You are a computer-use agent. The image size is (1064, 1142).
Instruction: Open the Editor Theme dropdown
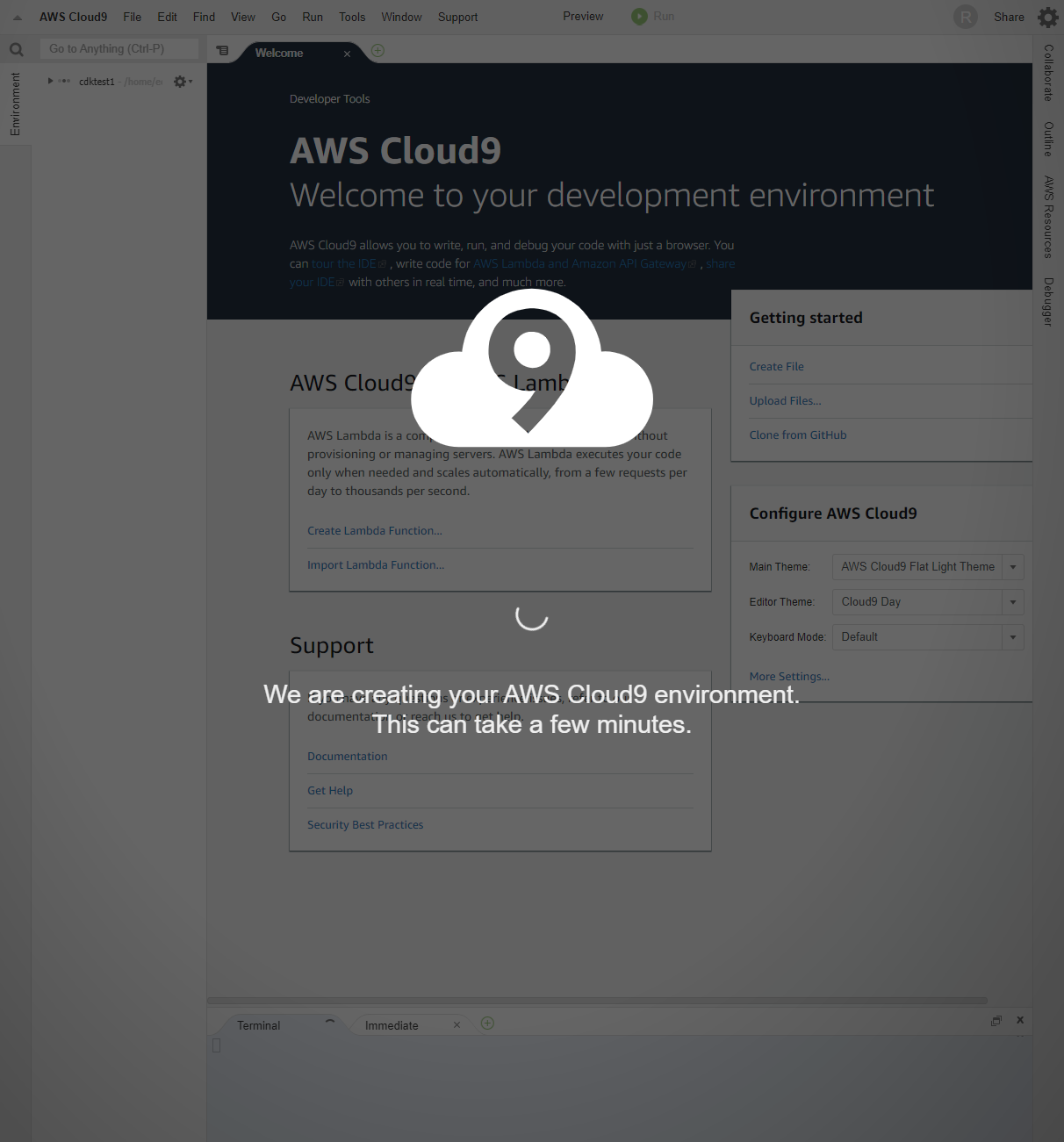point(928,602)
